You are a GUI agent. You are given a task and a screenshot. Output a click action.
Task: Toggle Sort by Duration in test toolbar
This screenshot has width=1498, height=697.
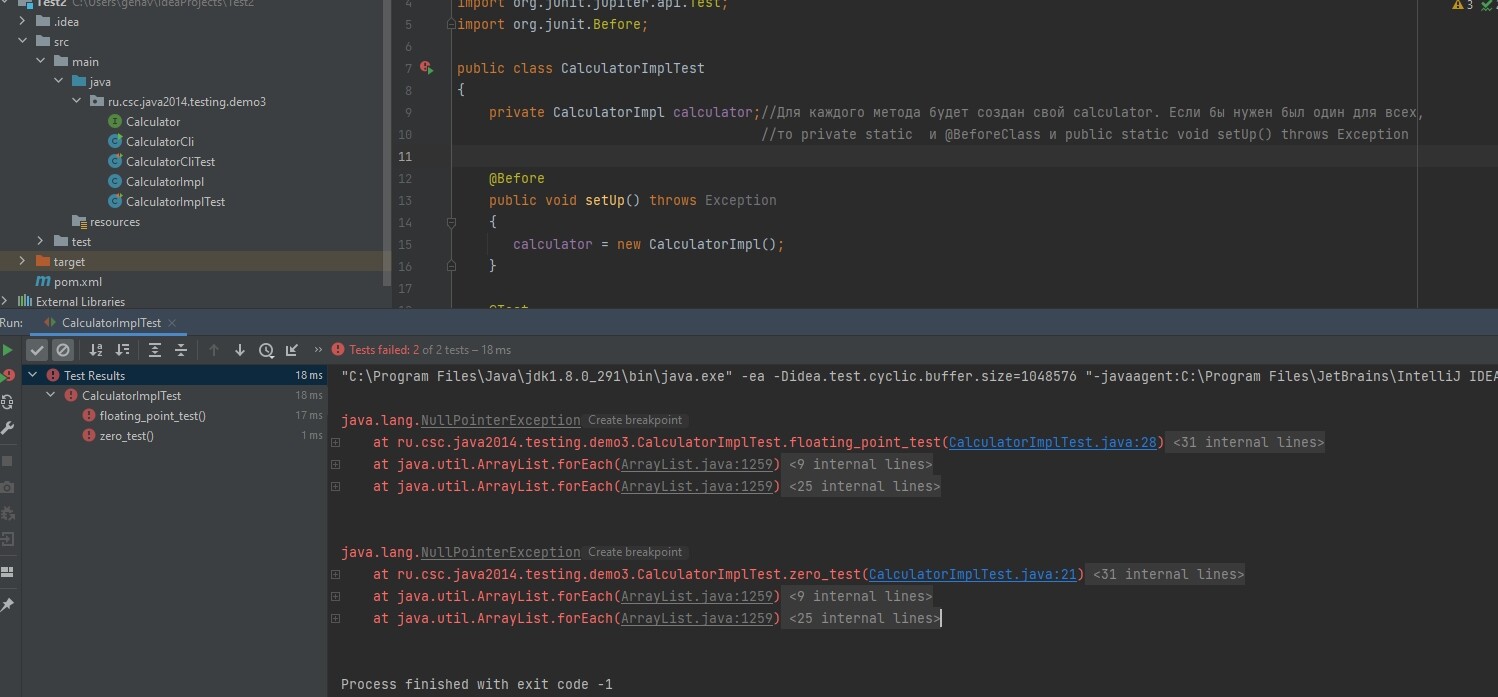coord(122,350)
